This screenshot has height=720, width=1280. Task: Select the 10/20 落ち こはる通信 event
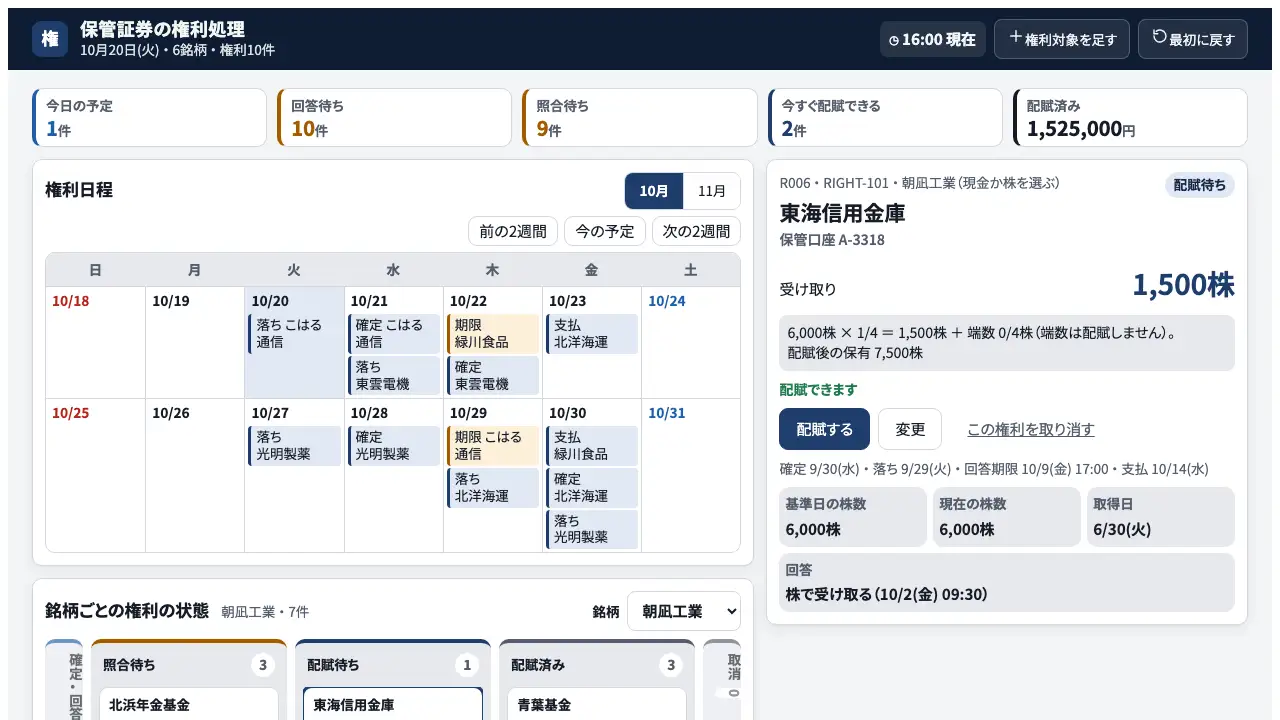(294, 334)
